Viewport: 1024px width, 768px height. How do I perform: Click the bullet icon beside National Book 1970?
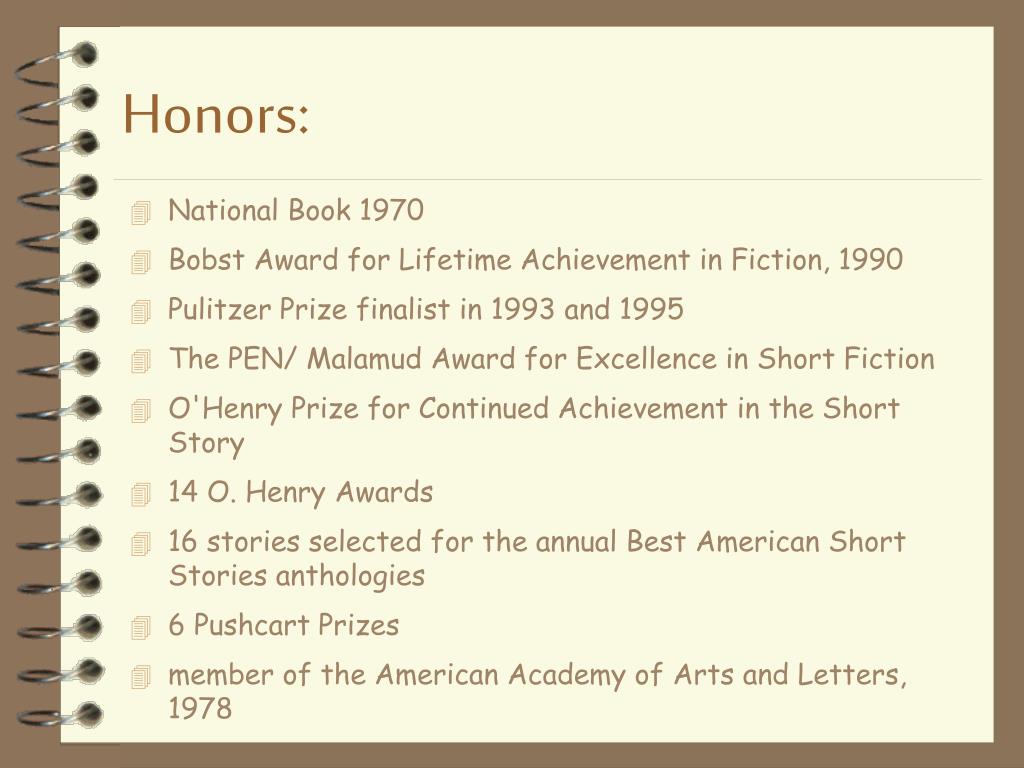click(140, 213)
